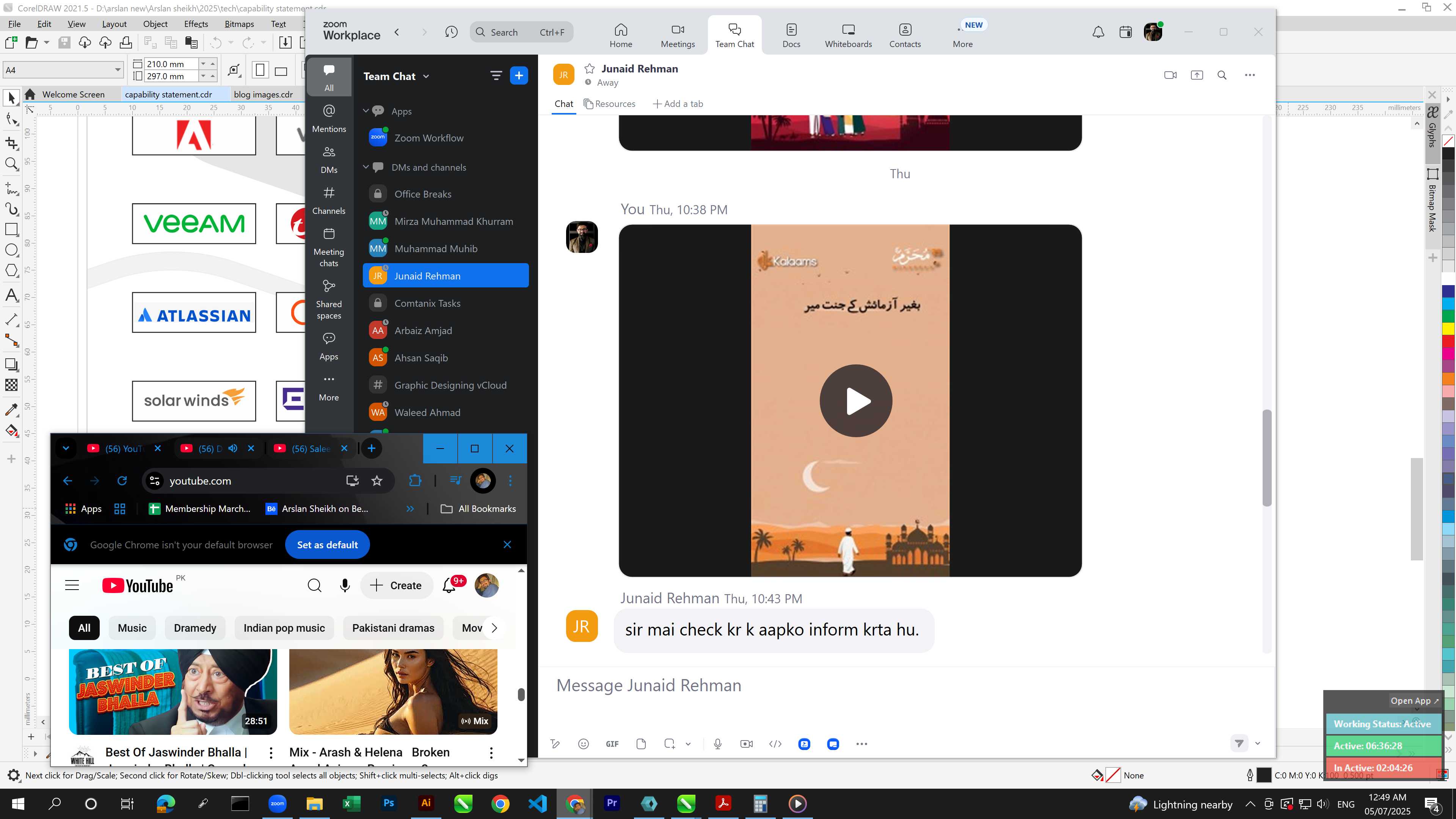Screen dimensions: 1456x819
Task: Open Zoom calendar icon
Action: [1125, 32]
